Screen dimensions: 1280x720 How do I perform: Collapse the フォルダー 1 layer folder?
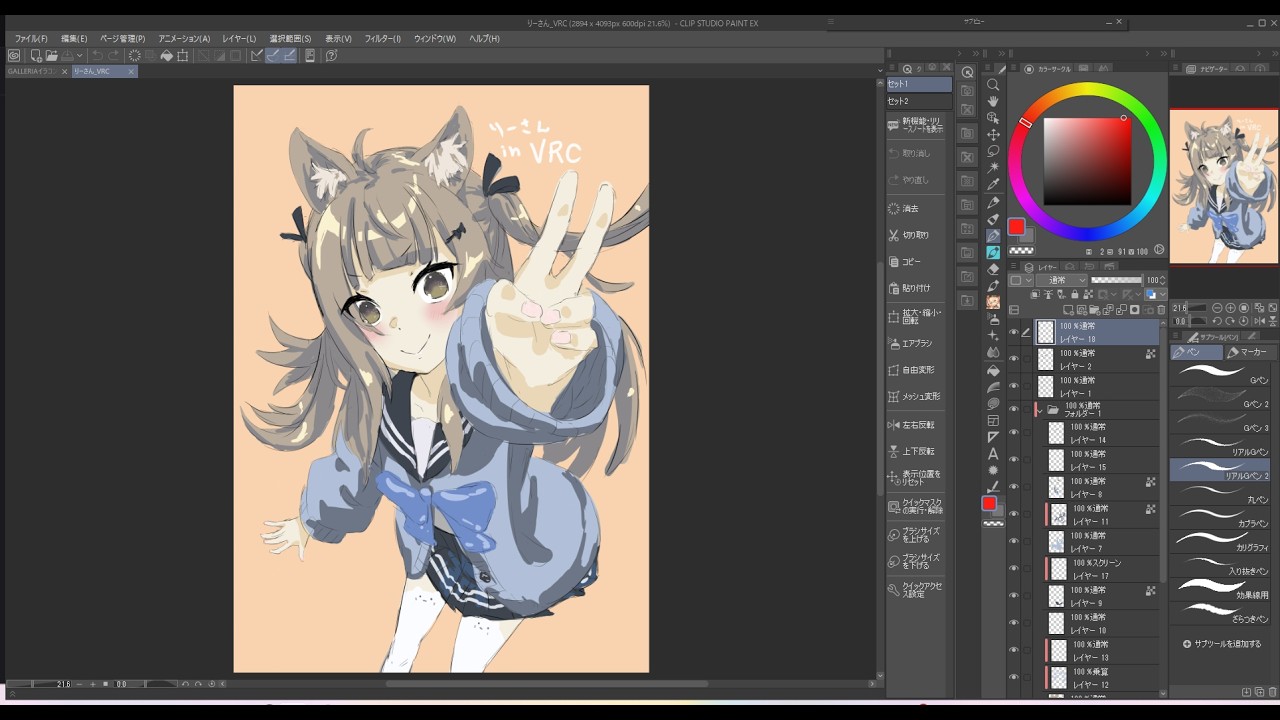(1041, 410)
